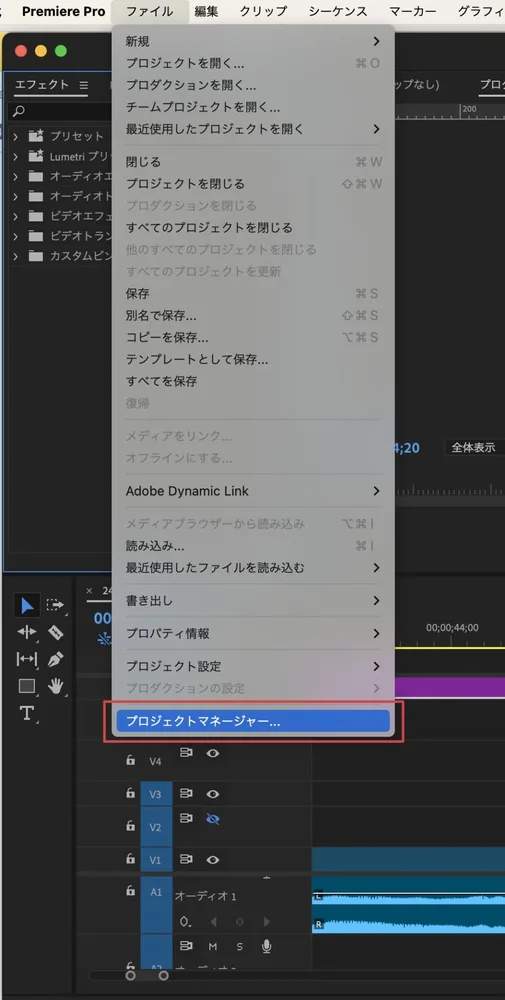Toggle A1 track targeting
Screen dimensions: 505x1000
tap(156, 906)
